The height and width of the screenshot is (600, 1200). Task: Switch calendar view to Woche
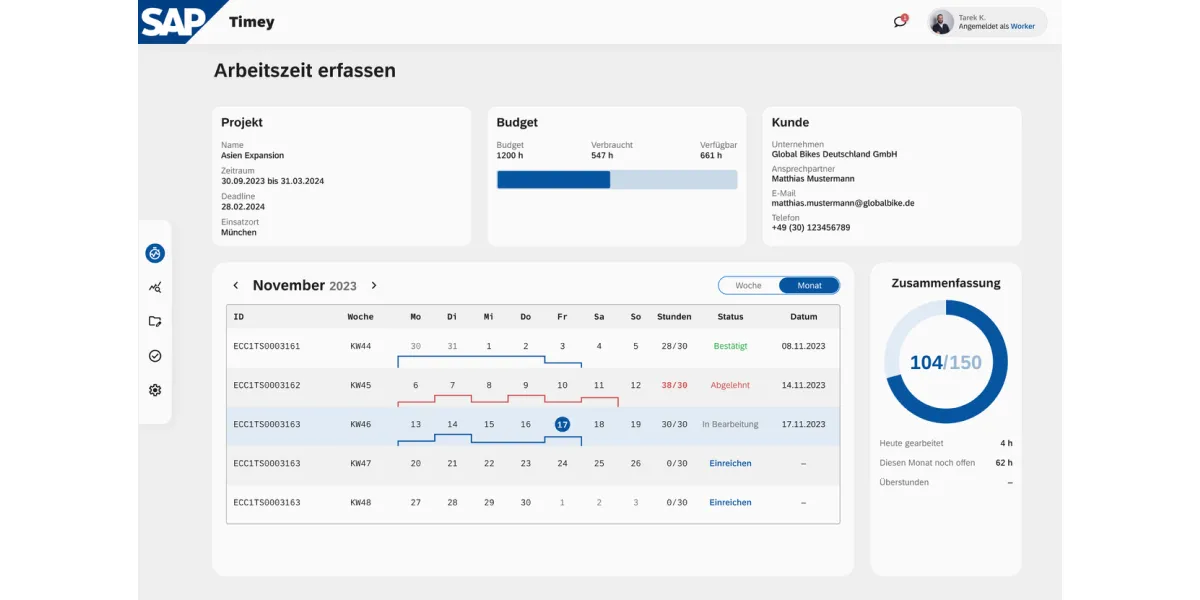[748, 285]
